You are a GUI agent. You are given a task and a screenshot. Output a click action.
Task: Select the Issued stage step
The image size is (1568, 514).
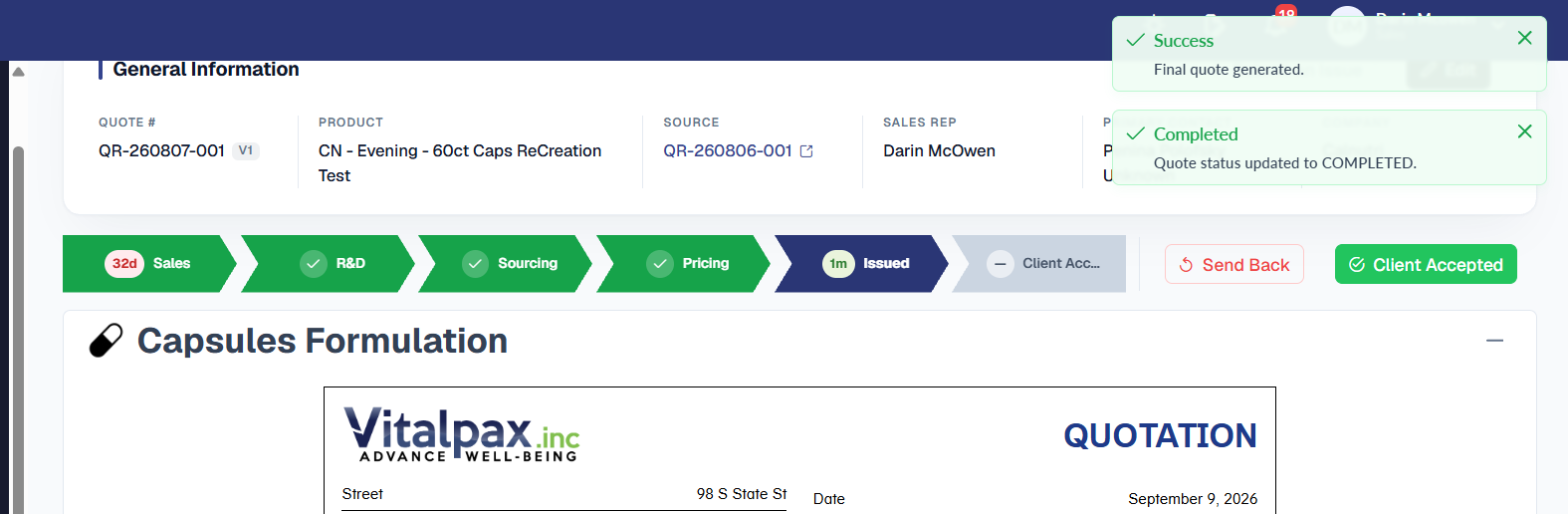862,264
